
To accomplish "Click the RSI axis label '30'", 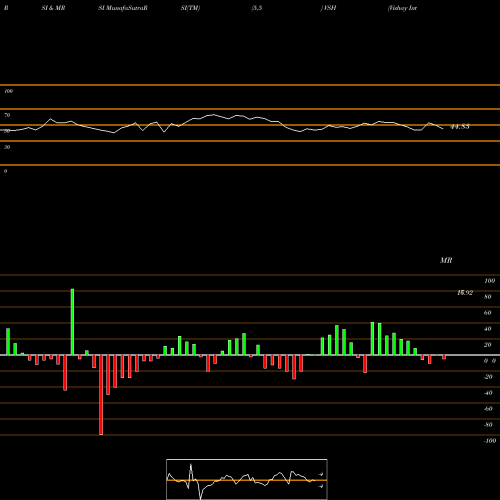I will [x=7, y=147].
